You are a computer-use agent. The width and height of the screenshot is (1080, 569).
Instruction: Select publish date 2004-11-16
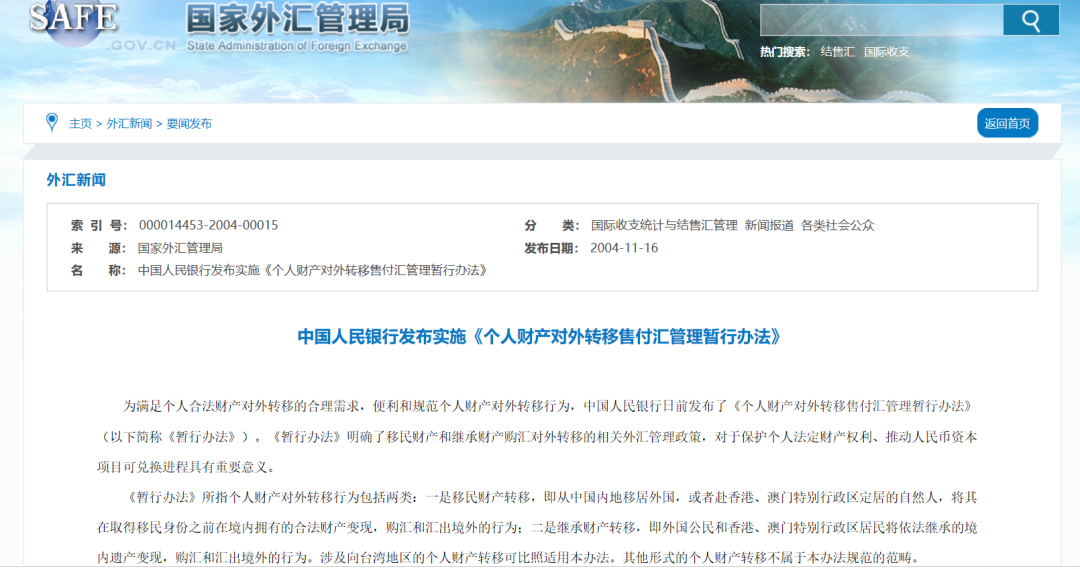(624, 248)
